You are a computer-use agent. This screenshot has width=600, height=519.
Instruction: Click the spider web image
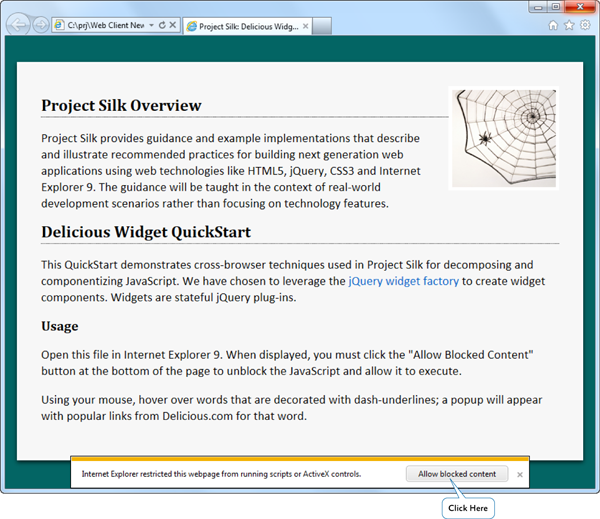point(504,138)
